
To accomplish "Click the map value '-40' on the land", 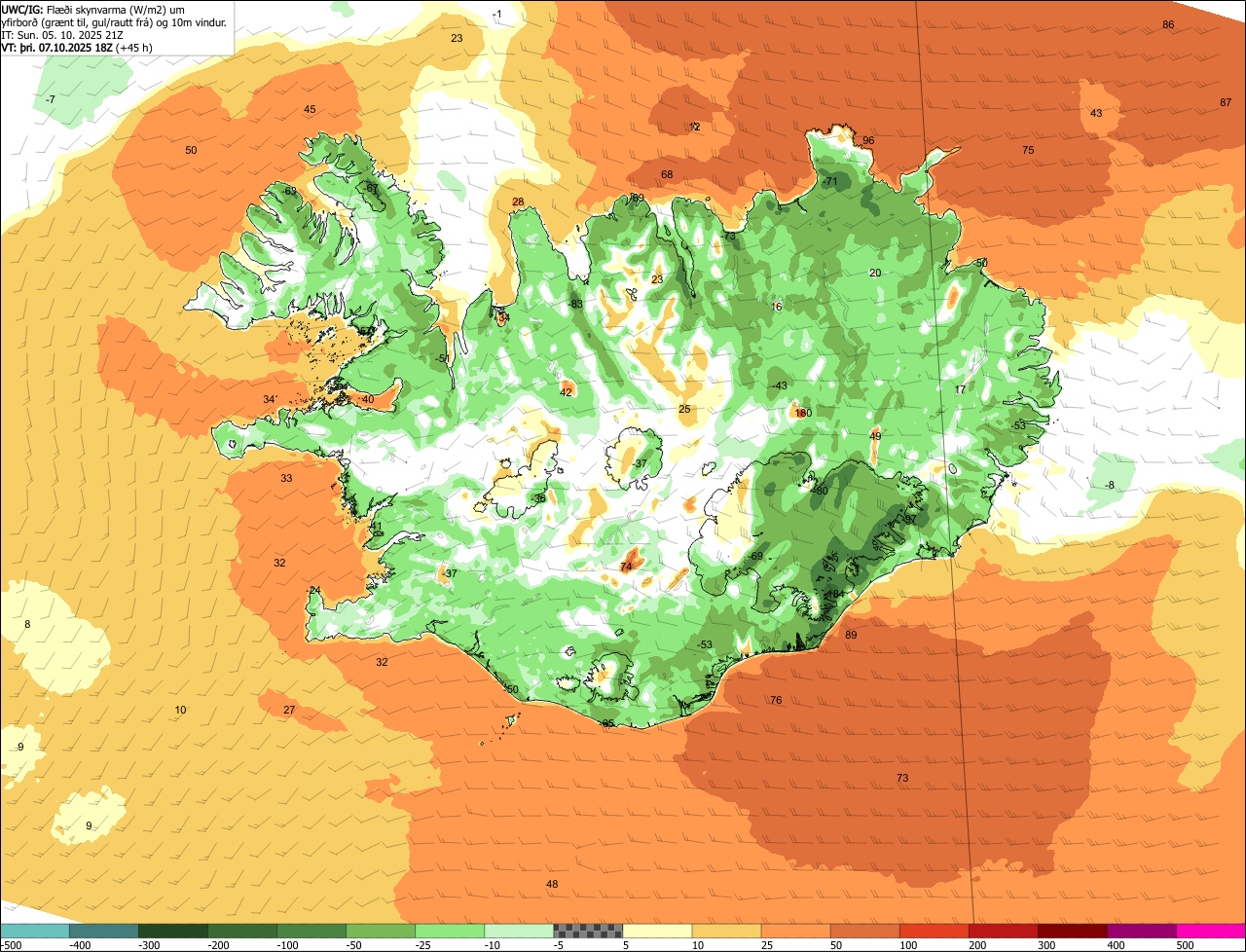I will click(365, 400).
